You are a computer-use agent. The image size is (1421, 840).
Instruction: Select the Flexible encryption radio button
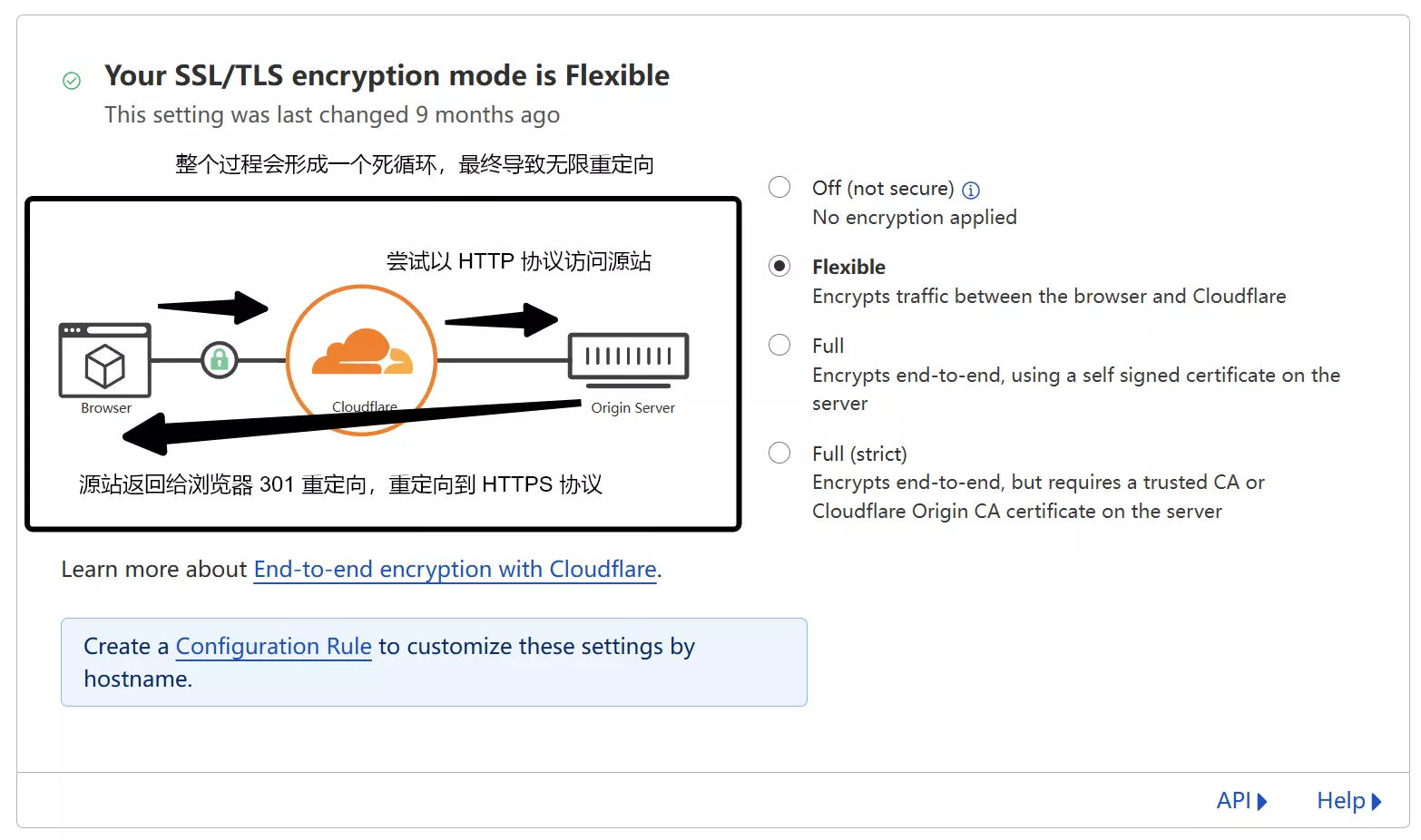[779, 266]
